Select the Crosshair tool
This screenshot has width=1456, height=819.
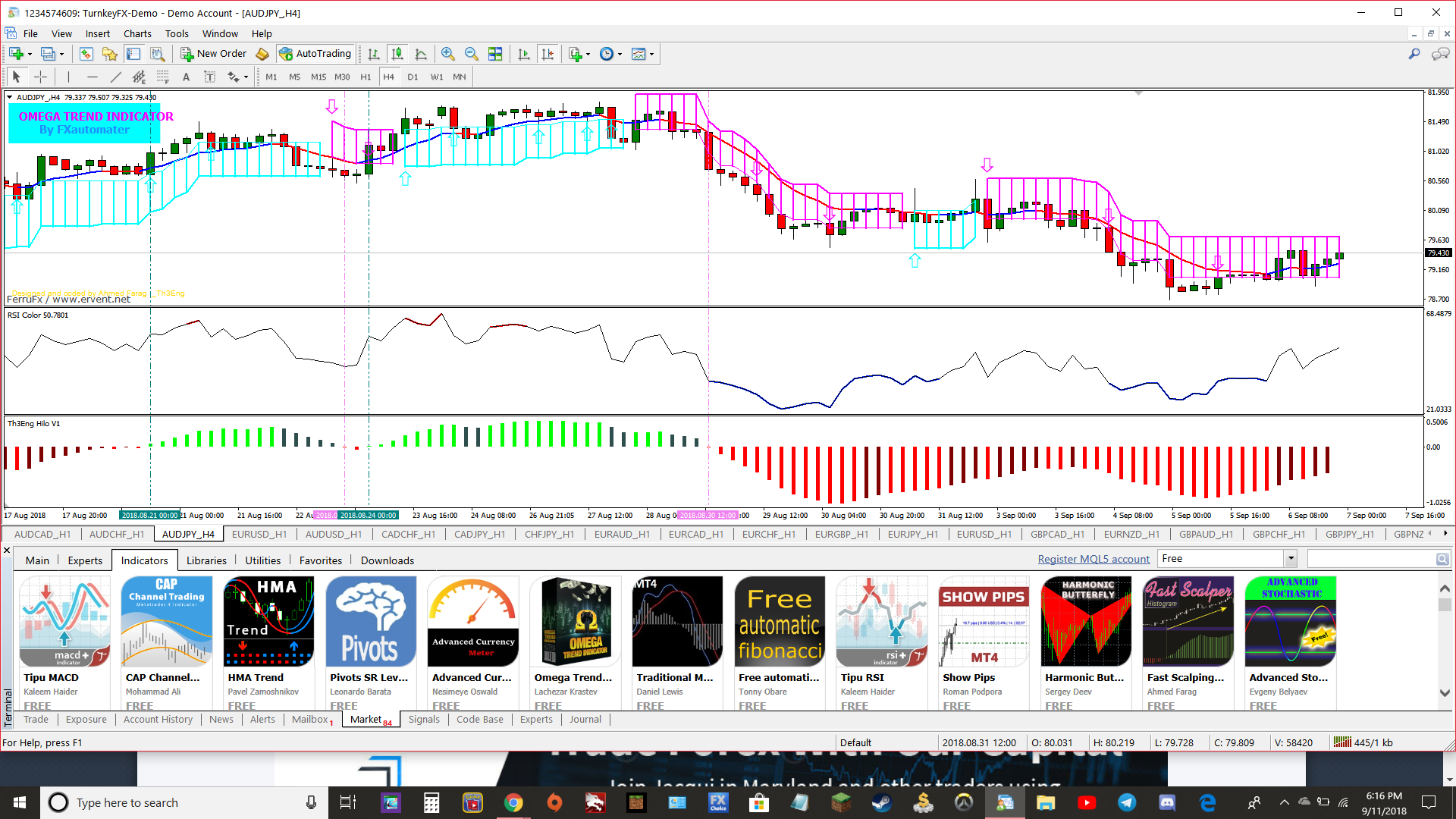(40, 77)
